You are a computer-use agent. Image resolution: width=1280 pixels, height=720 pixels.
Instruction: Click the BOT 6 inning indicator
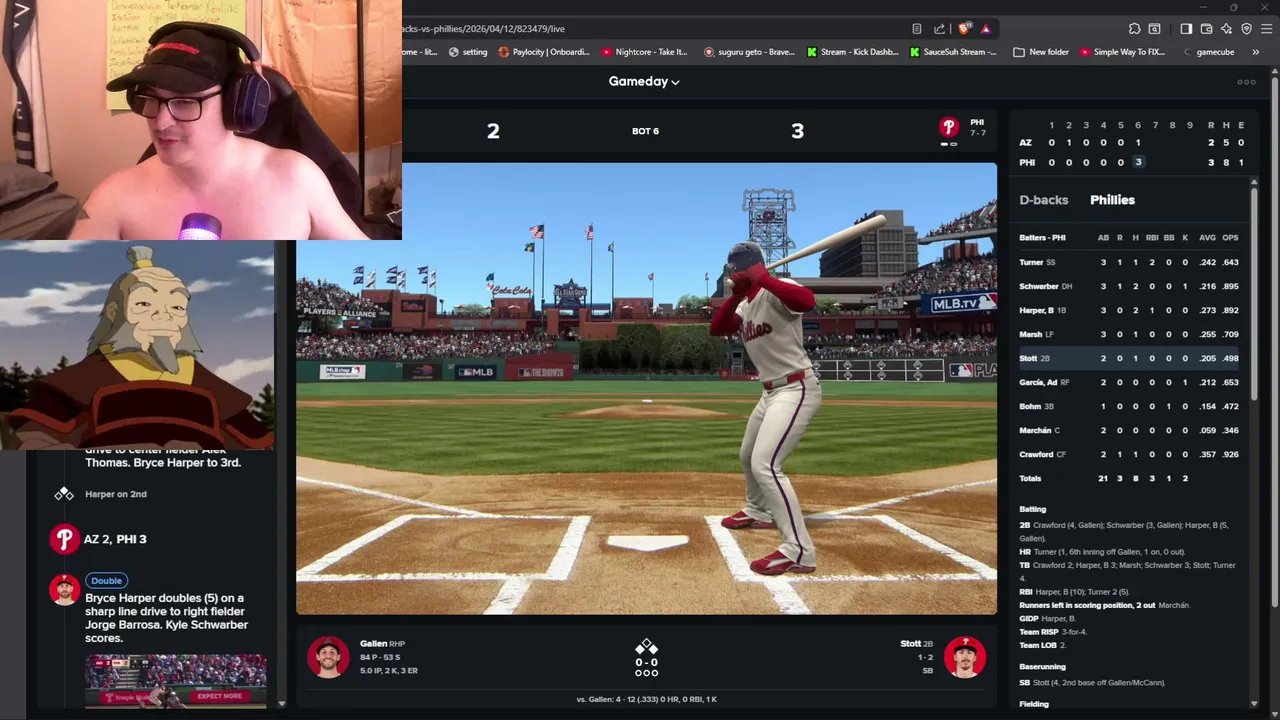pyautogui.click(x=645, y=131)
